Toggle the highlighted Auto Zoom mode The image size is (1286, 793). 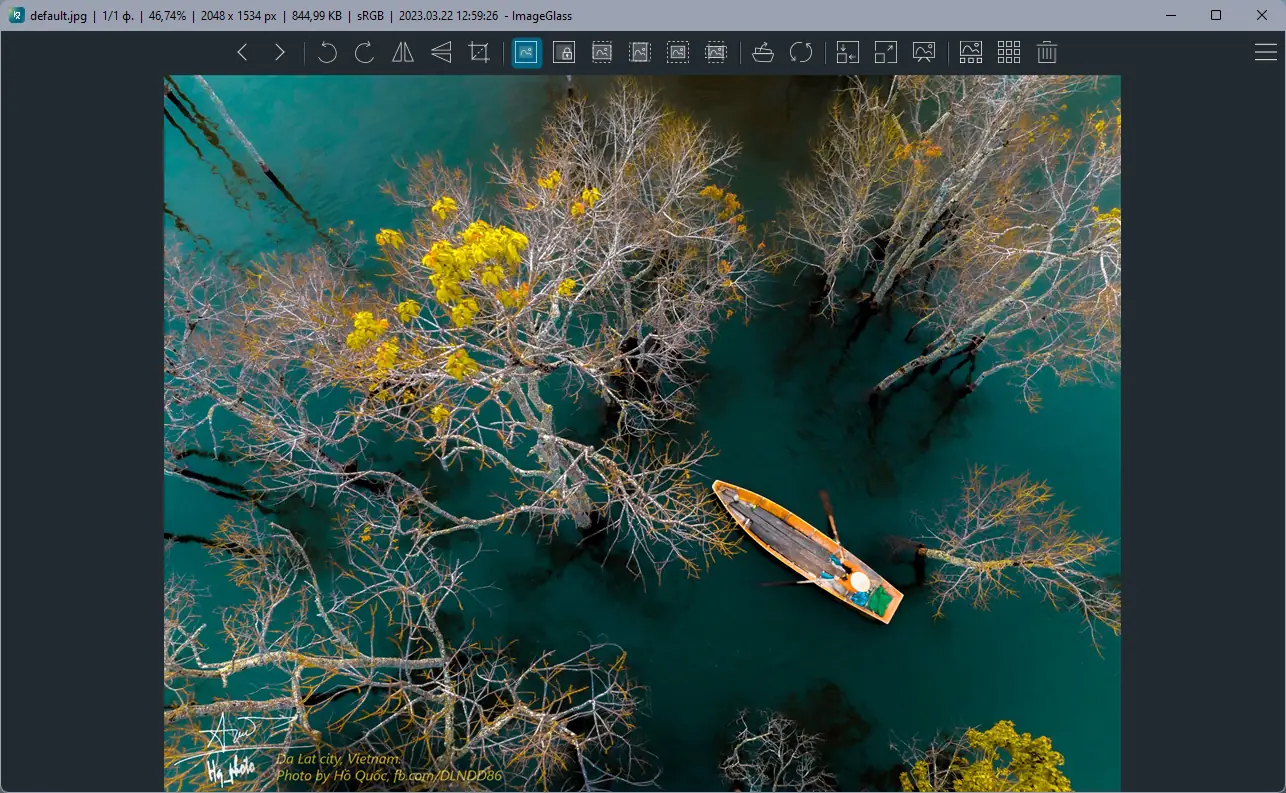point(527,53)
